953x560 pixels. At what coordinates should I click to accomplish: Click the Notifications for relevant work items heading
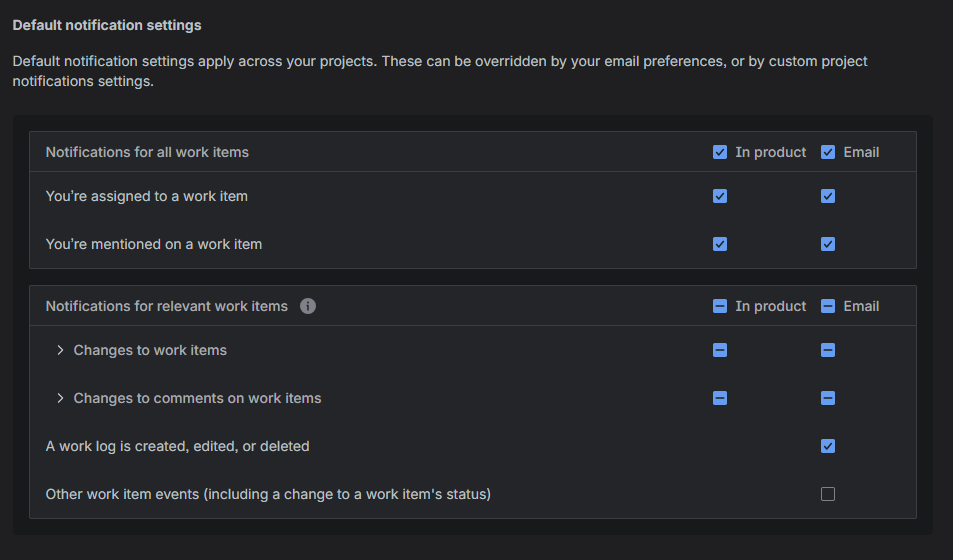coord(166,306)
